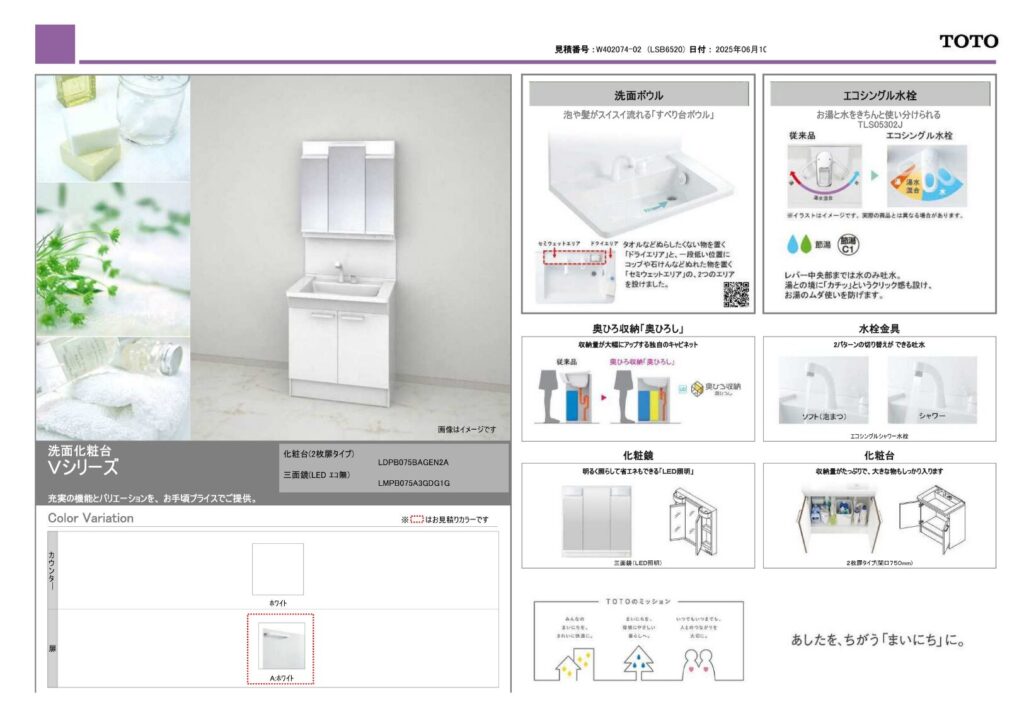Click the TOTO logo in the header
This screenshot has height=709, width=1024.
click(968, 41)
